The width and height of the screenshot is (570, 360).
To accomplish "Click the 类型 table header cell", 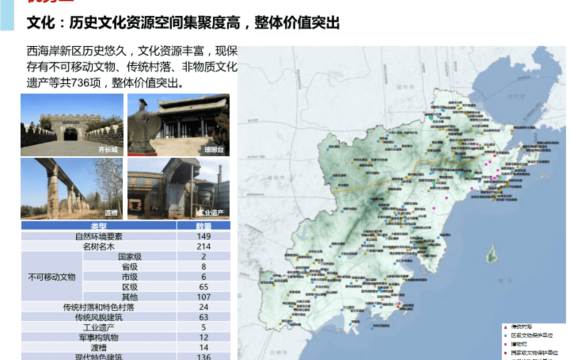I will pyautogui.click(x=99, y=225).
